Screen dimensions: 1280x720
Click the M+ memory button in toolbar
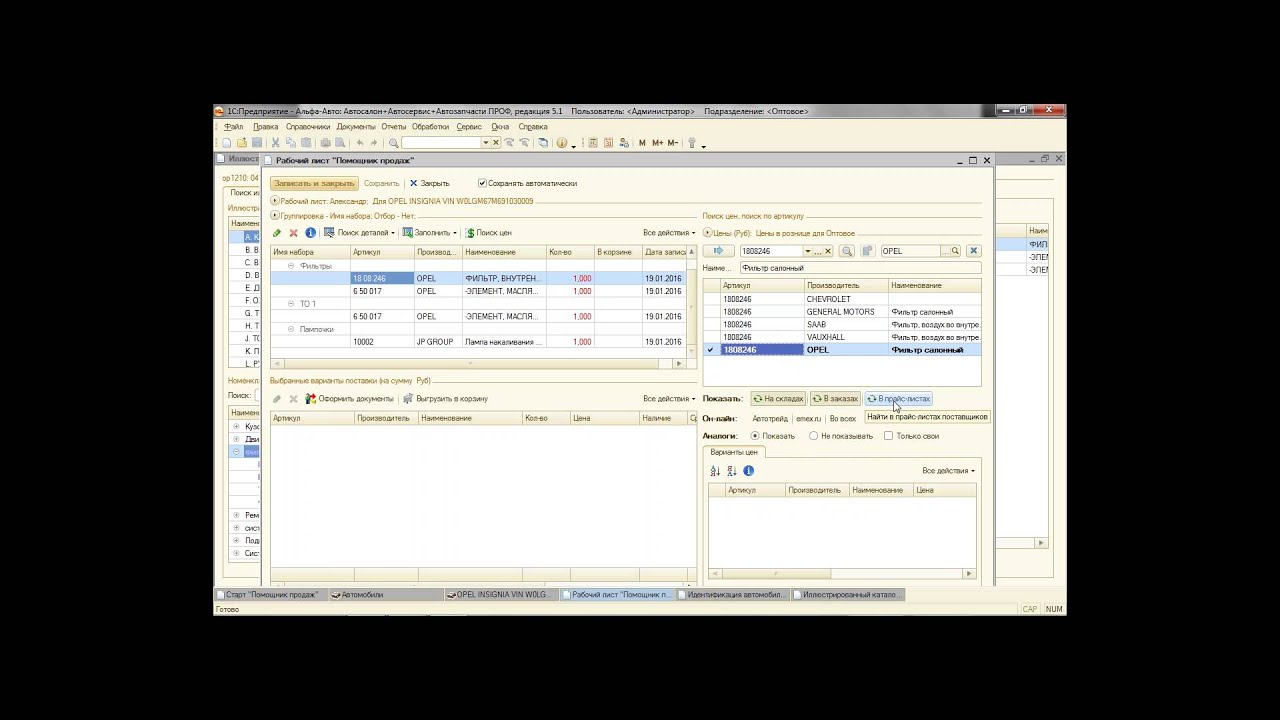pos(658,143)
